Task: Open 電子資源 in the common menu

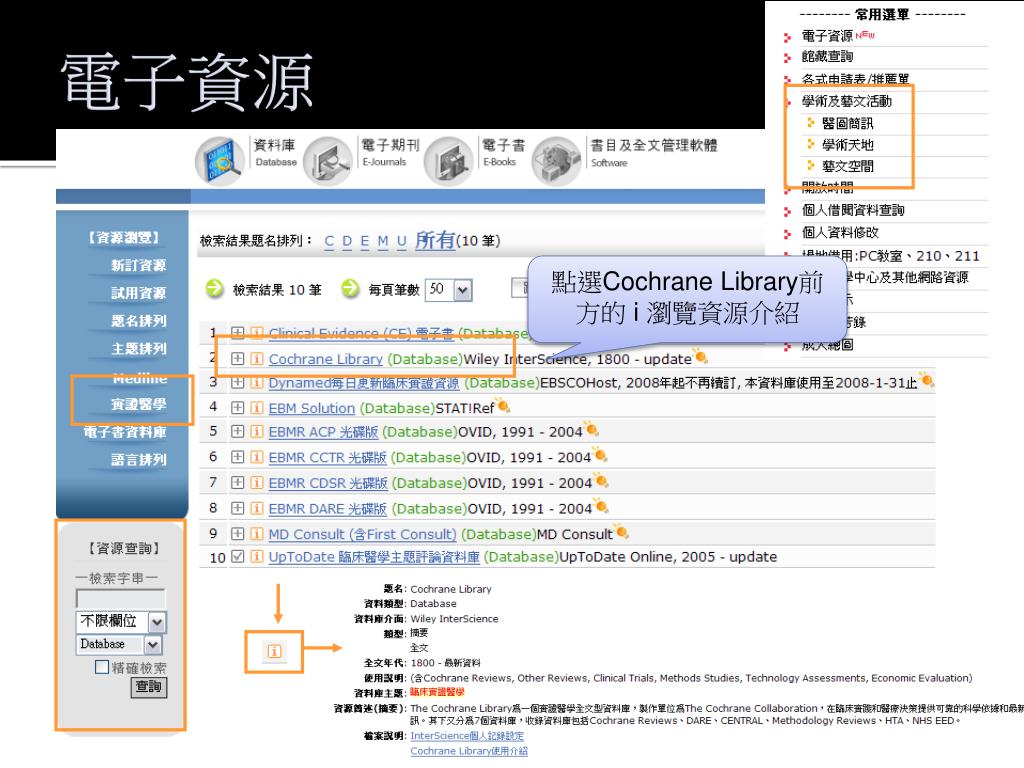Action: click(x=827, y=35)
